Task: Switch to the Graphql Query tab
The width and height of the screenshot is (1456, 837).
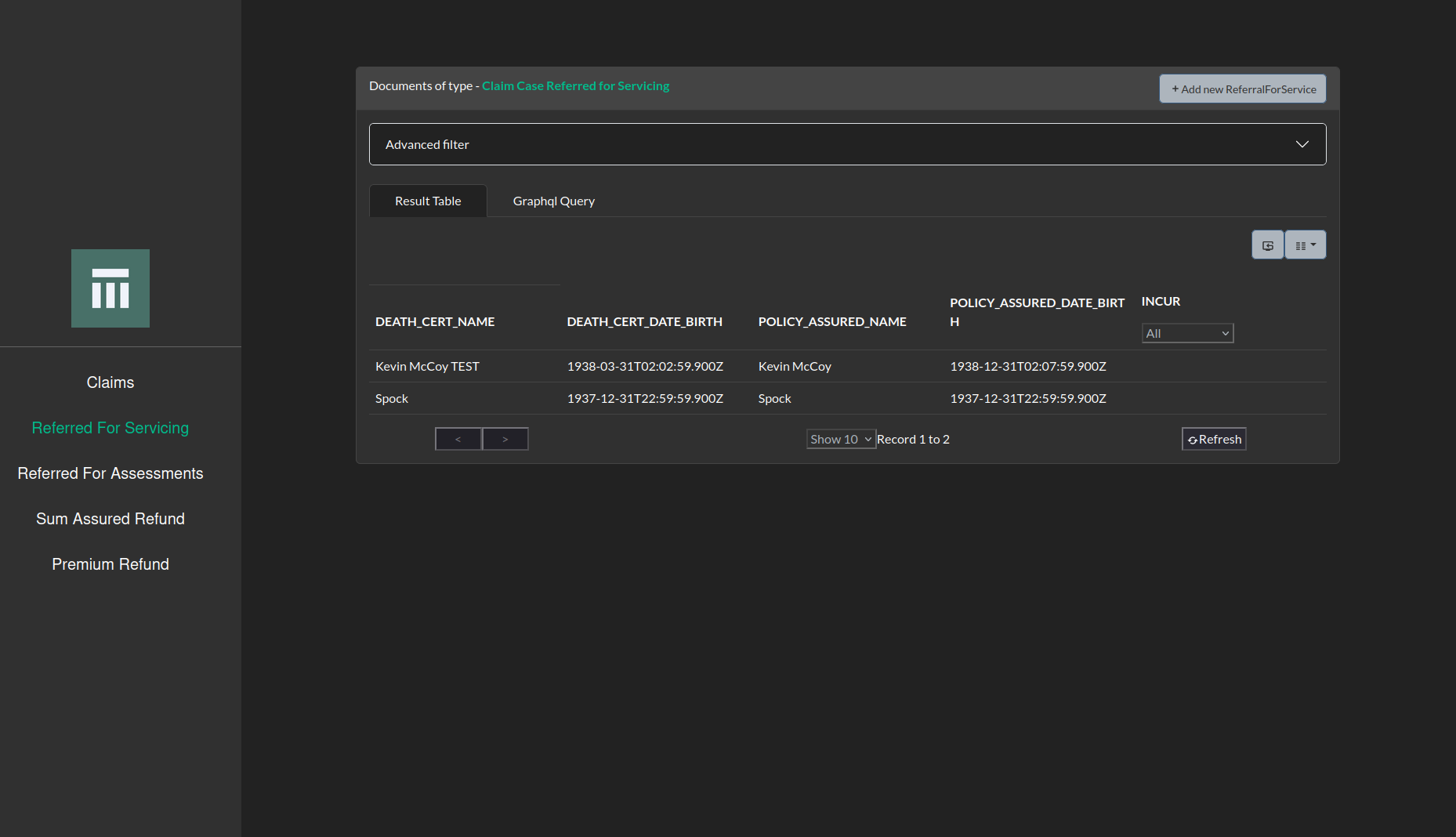Action: click(554, 201)
